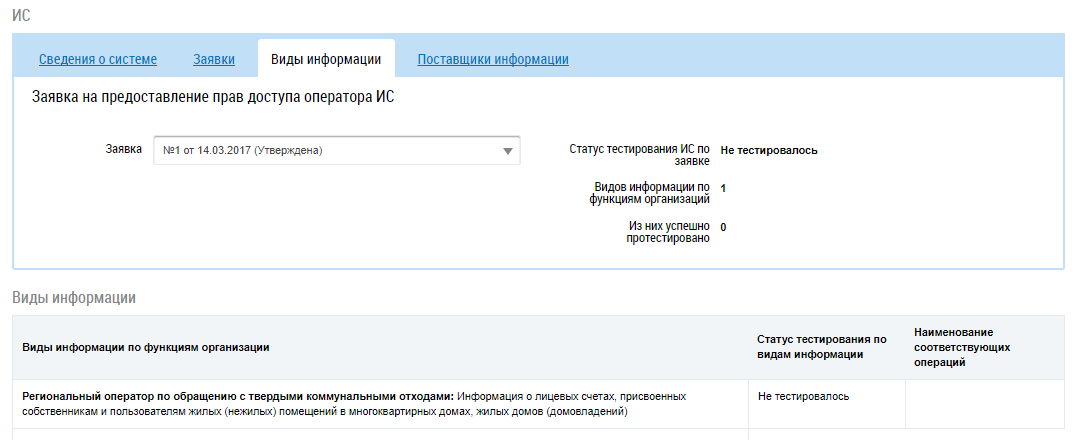Click the Заявка field label

[x=123, y=149]
